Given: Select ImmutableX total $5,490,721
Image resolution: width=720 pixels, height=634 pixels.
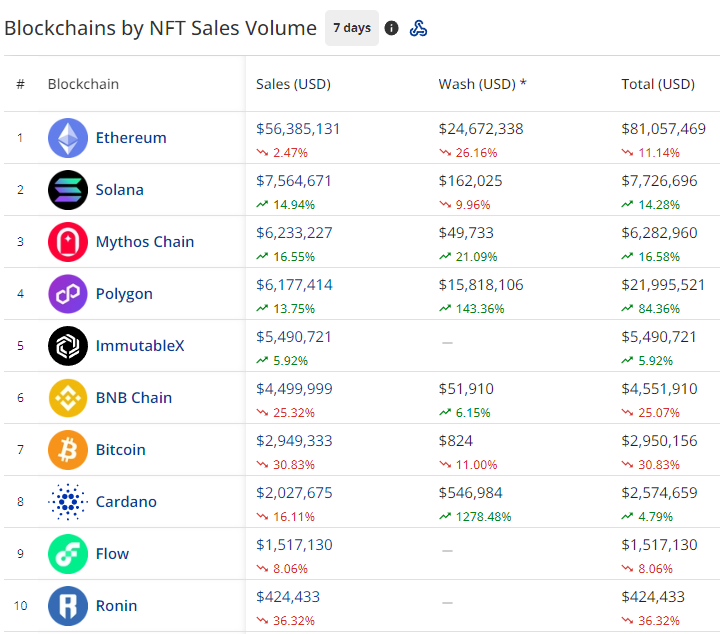Looking at the screenshot, I should coord(659,337).
